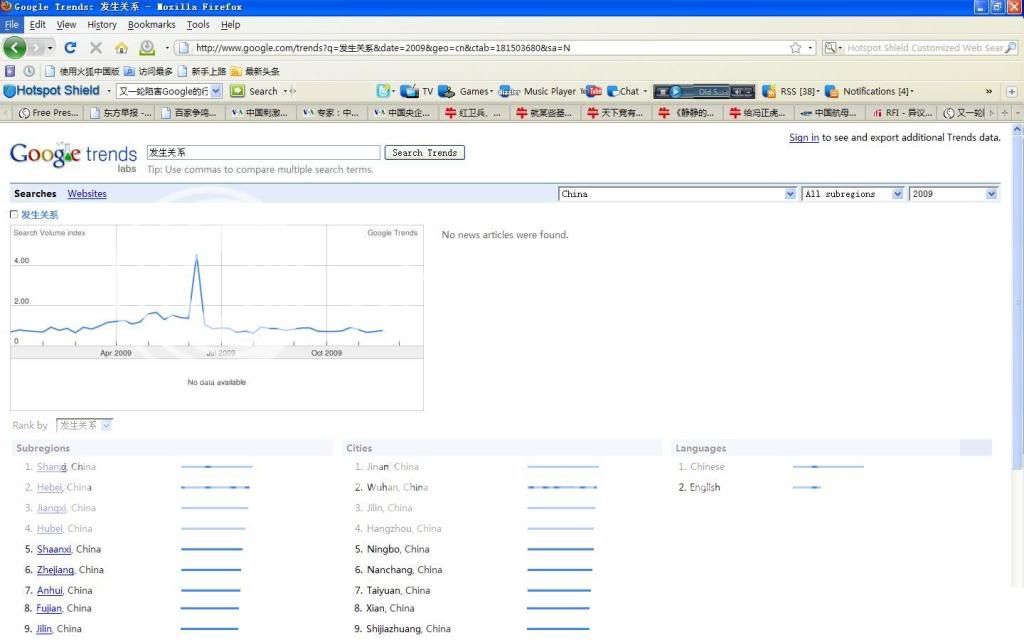Toggle the 发生关系 search term checkbox

click(14, 214)
